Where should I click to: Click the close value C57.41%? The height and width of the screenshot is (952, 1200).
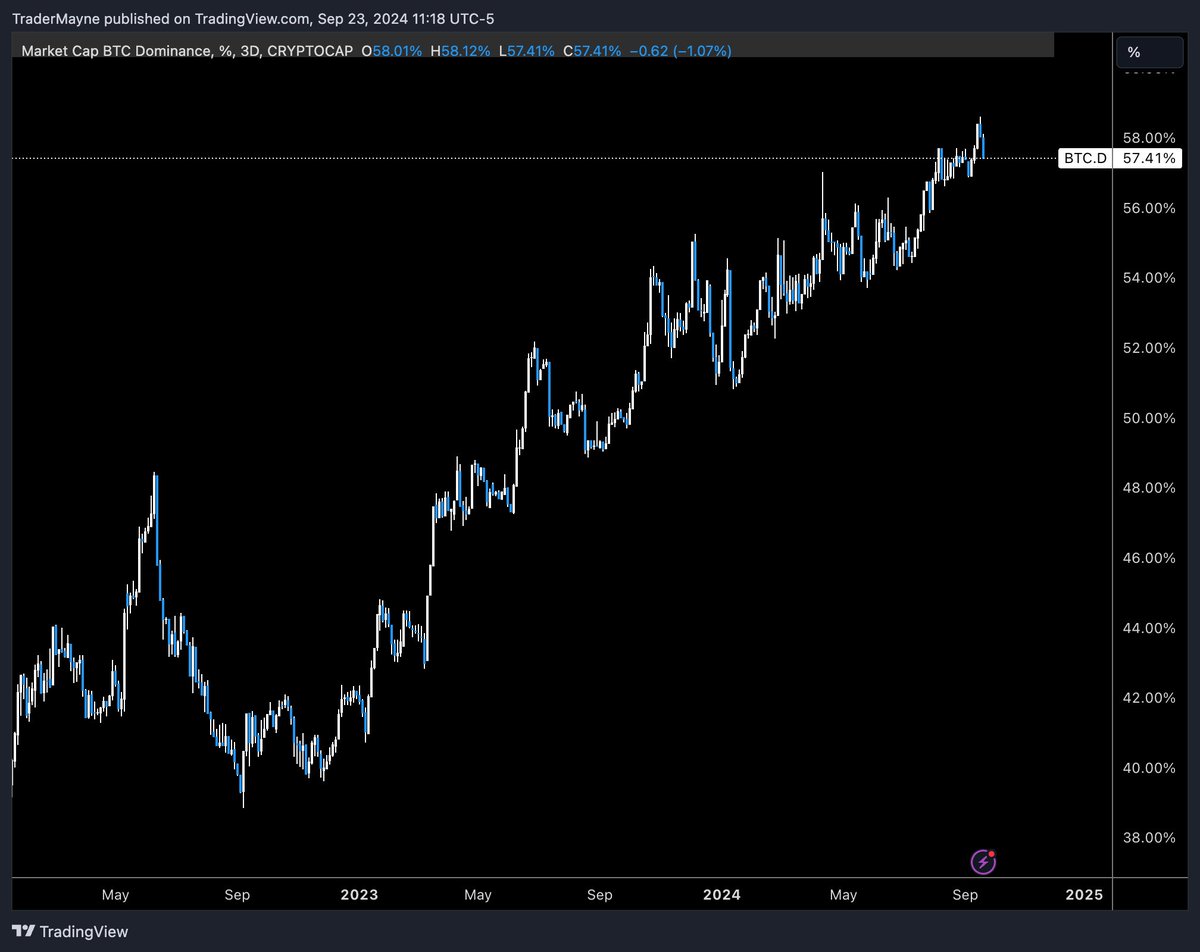(592, 50)
